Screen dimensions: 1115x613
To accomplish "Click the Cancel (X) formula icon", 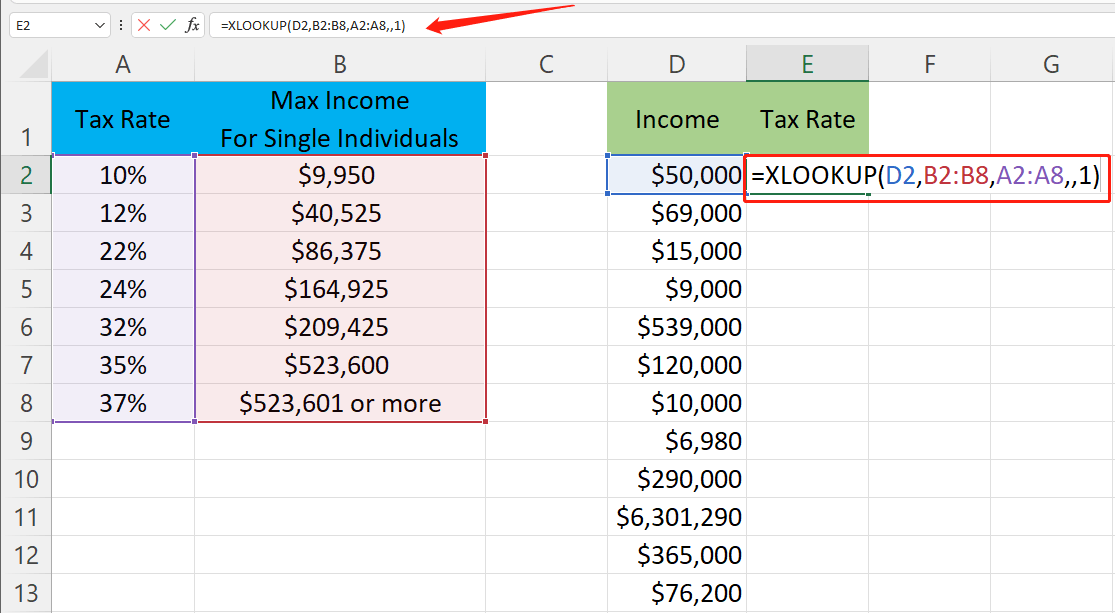I will click(145, 25).
